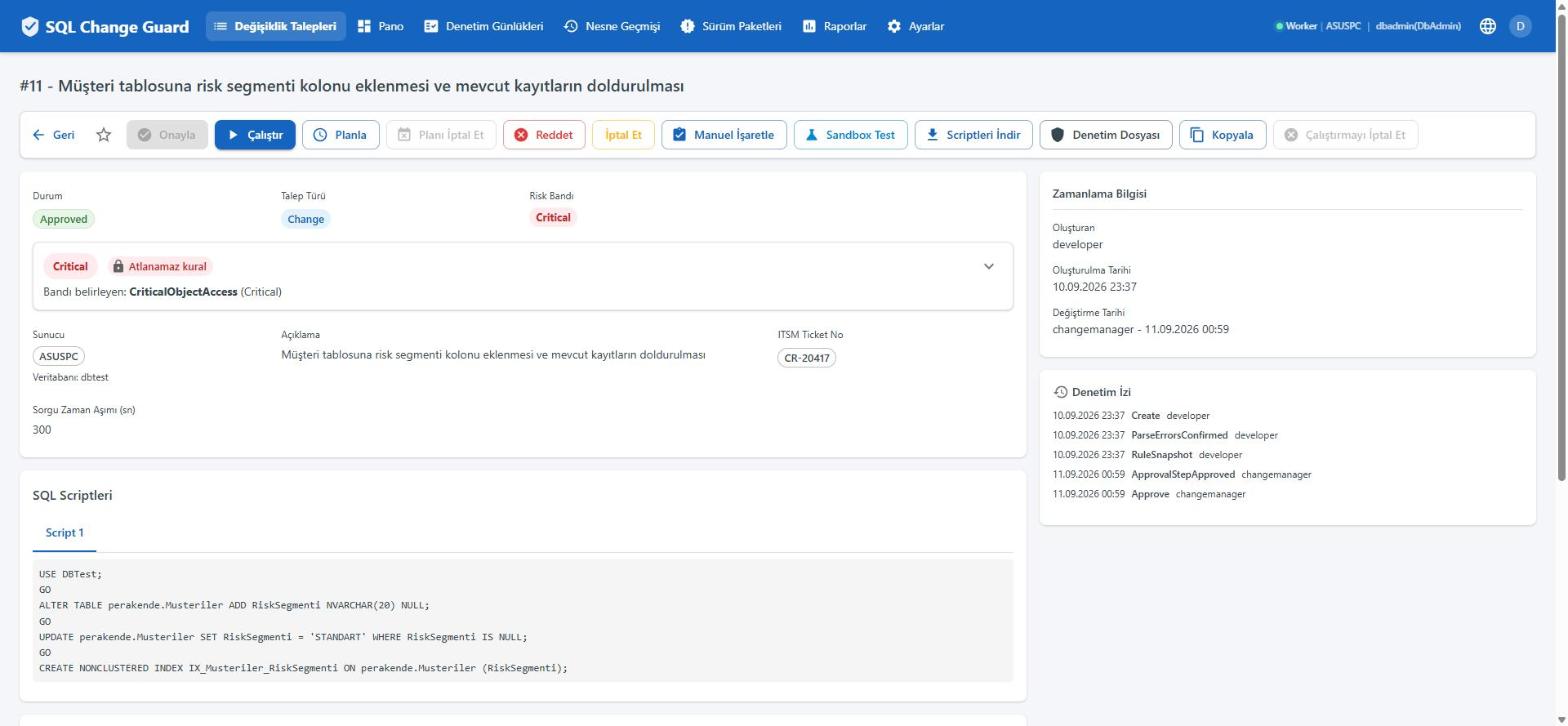The width and height of the screenshot is (1568, 726).
Task: Click the Denetim İzi history icon
Action: coord(1060,392)
